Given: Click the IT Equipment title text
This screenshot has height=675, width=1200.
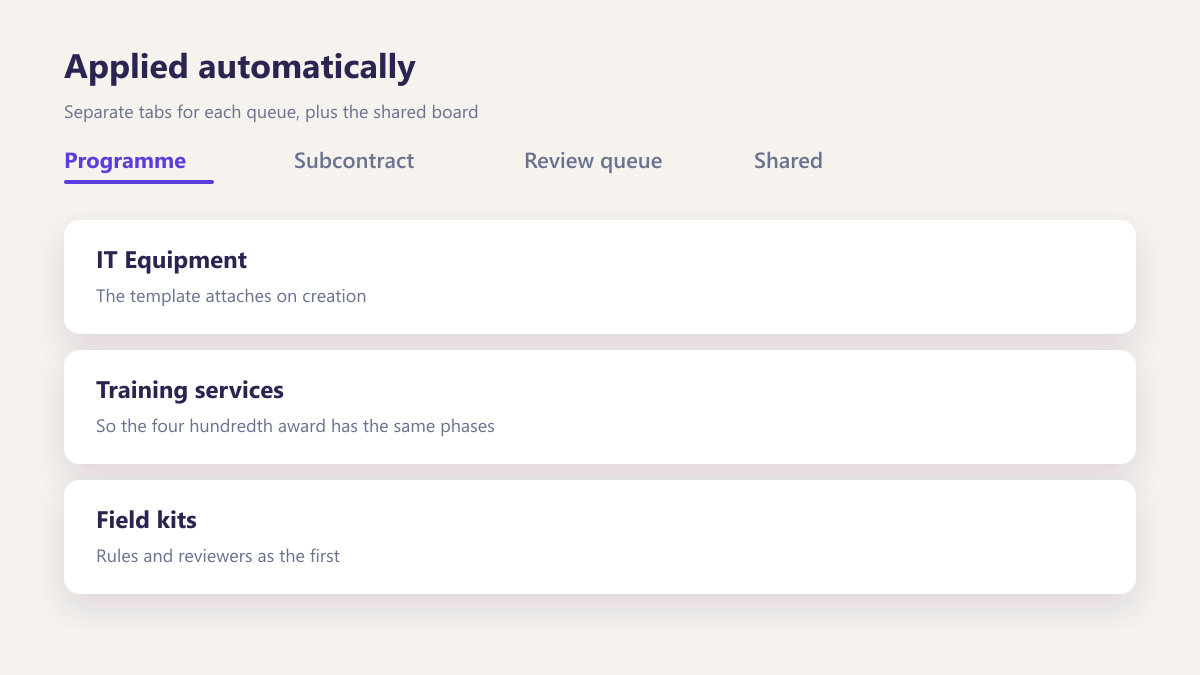Looking at the screenshot, I should pyautogui.click(x=171, y=260).
